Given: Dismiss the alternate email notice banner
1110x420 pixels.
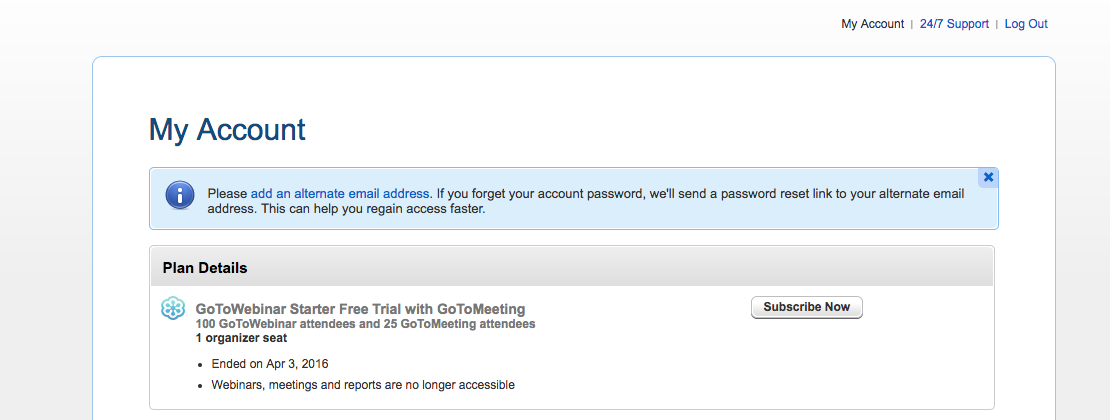Looking at the screenshot, I should (x=988, y=177).
